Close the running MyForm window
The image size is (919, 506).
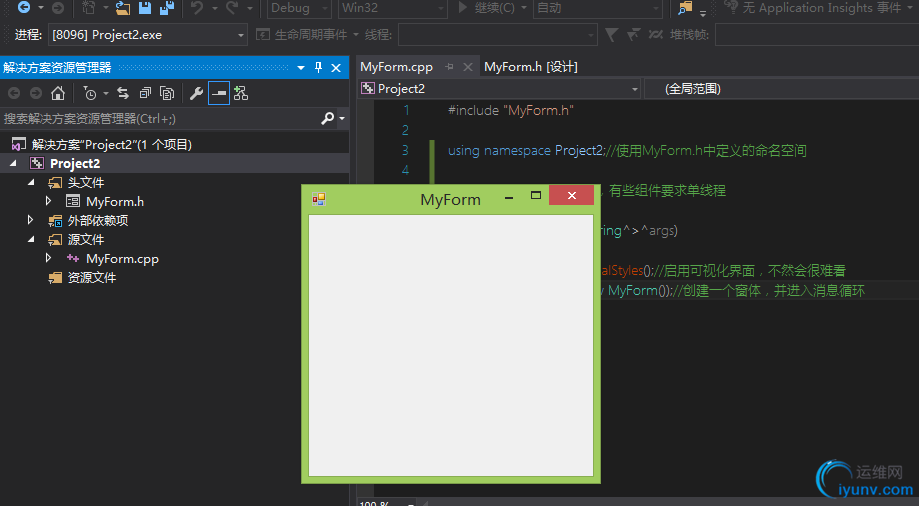click(571, 195)
